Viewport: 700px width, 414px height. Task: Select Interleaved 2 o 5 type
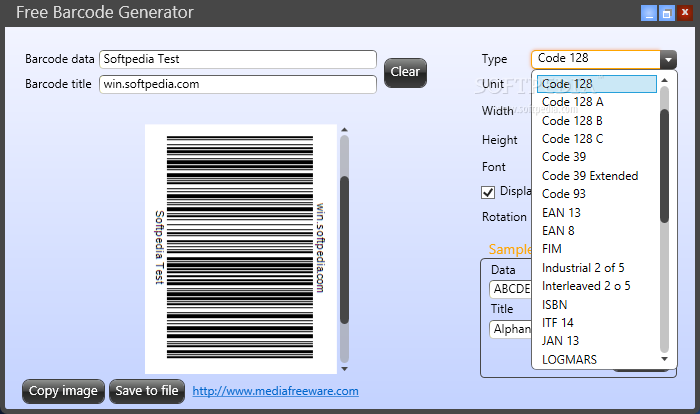point(597,286)
